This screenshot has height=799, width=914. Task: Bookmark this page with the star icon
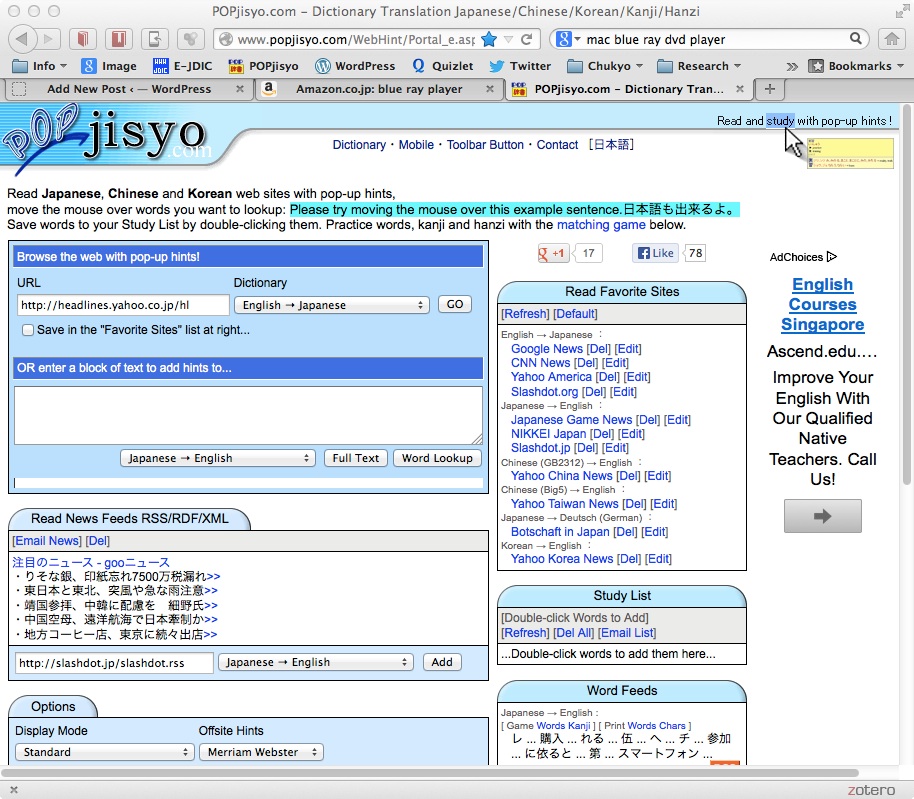click(x=489, y=39)
